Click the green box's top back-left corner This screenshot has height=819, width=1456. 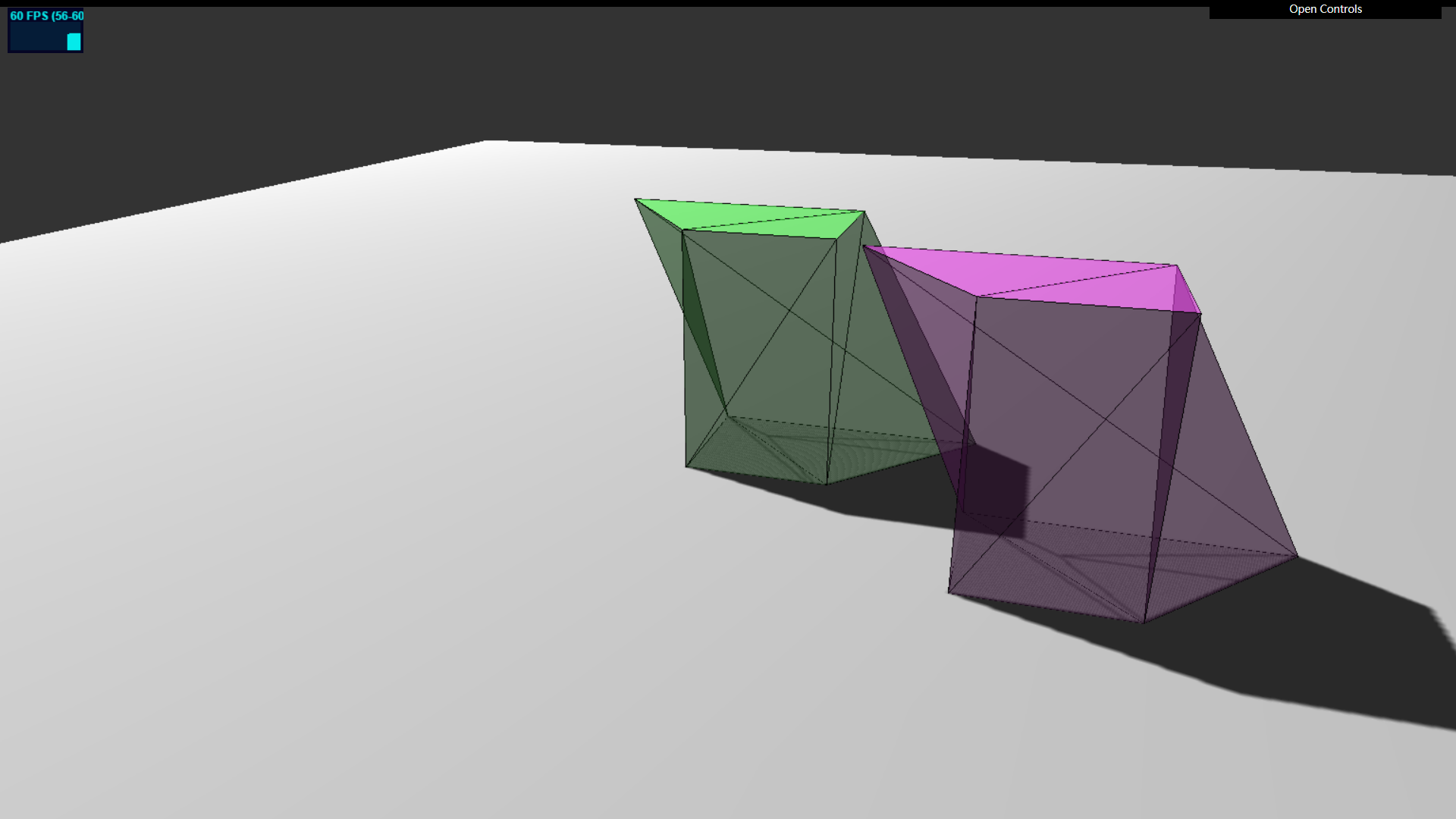point(636,200)
